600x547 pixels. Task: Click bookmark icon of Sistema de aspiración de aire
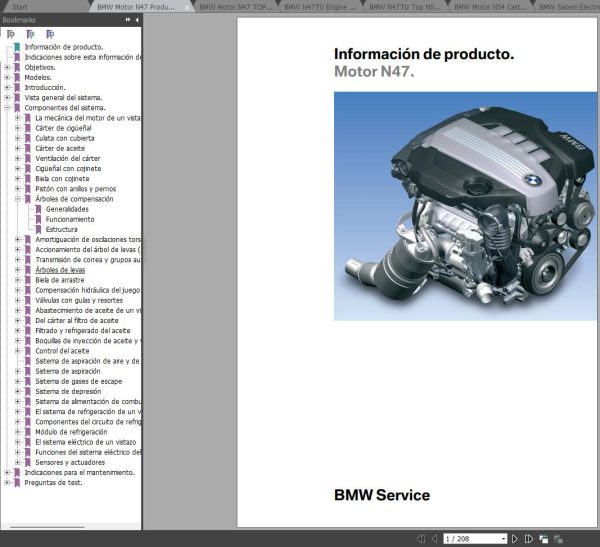click(x=28, y=361)
